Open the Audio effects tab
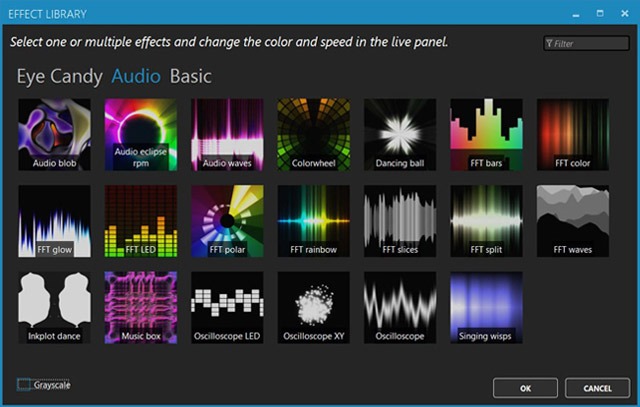The height and width of the screenshot is (407, 640). click(136, 76)
